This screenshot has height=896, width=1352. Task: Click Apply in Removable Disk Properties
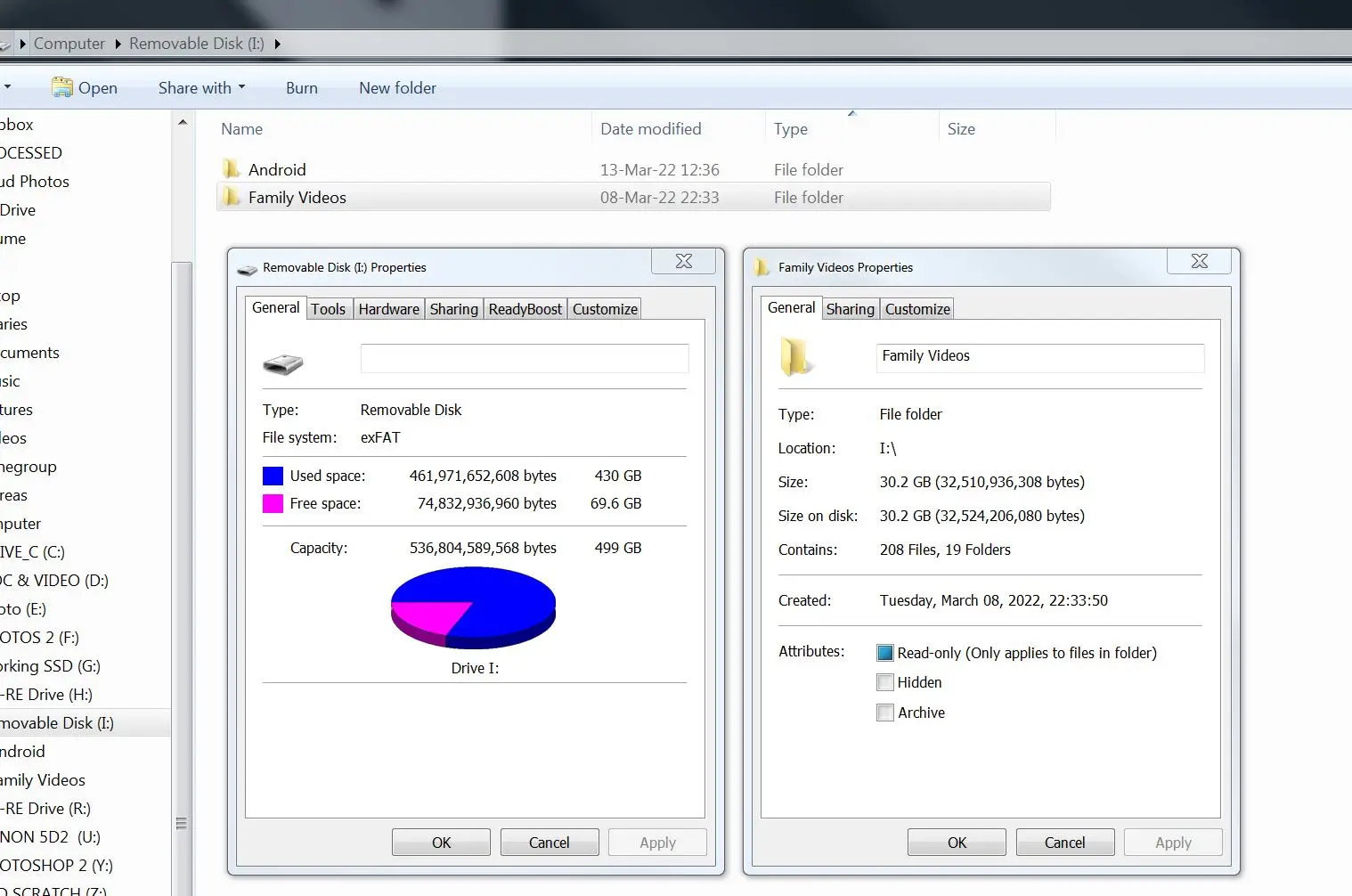pos(657,843)
